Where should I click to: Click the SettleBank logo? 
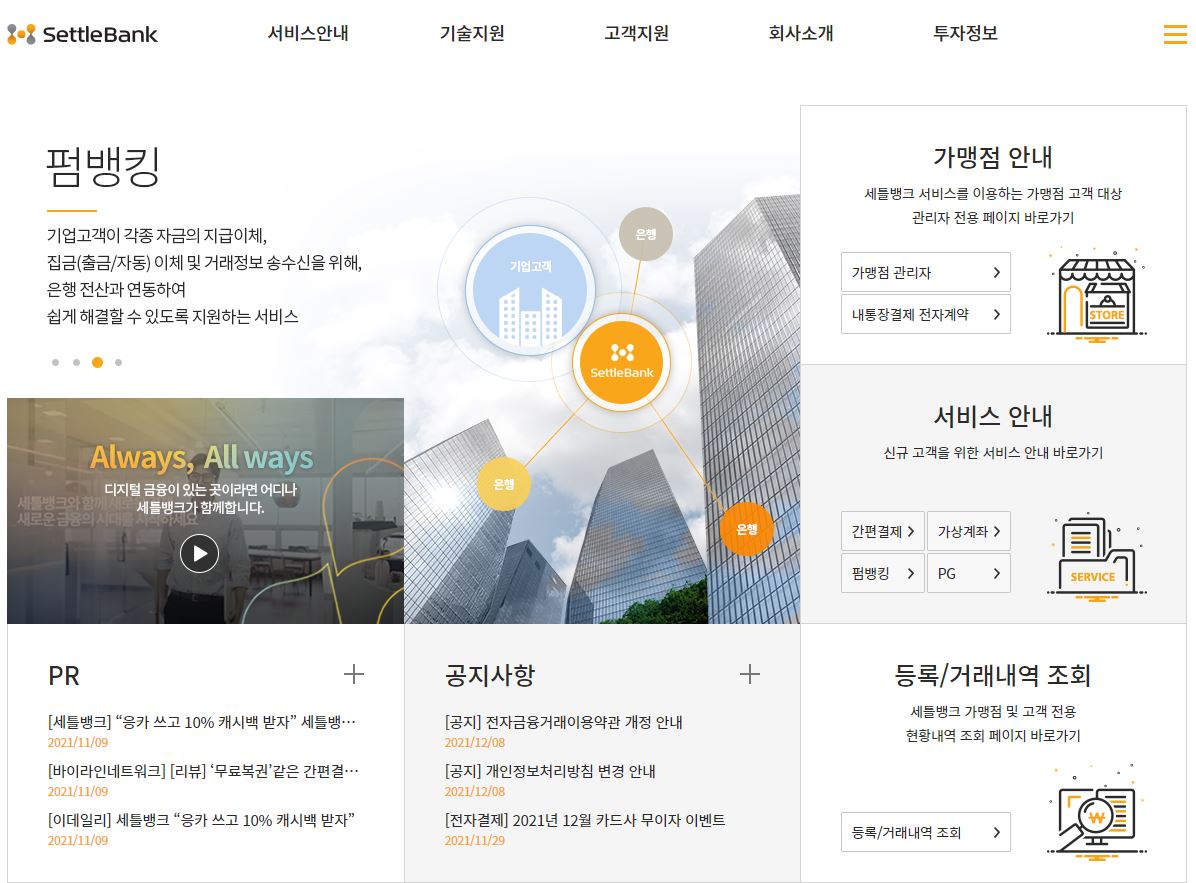tap(82, 34)
